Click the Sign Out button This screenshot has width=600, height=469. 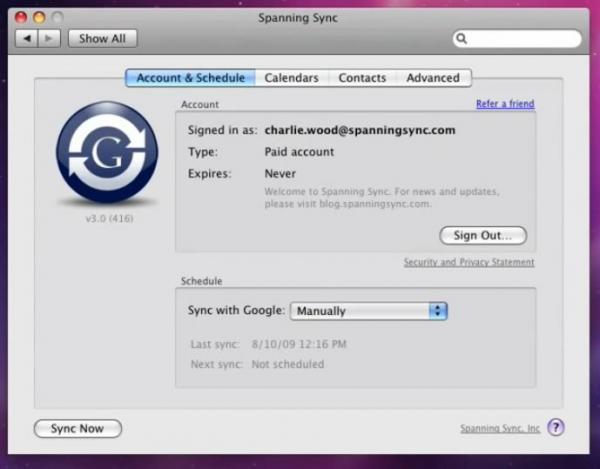click(x=483, y=235)
